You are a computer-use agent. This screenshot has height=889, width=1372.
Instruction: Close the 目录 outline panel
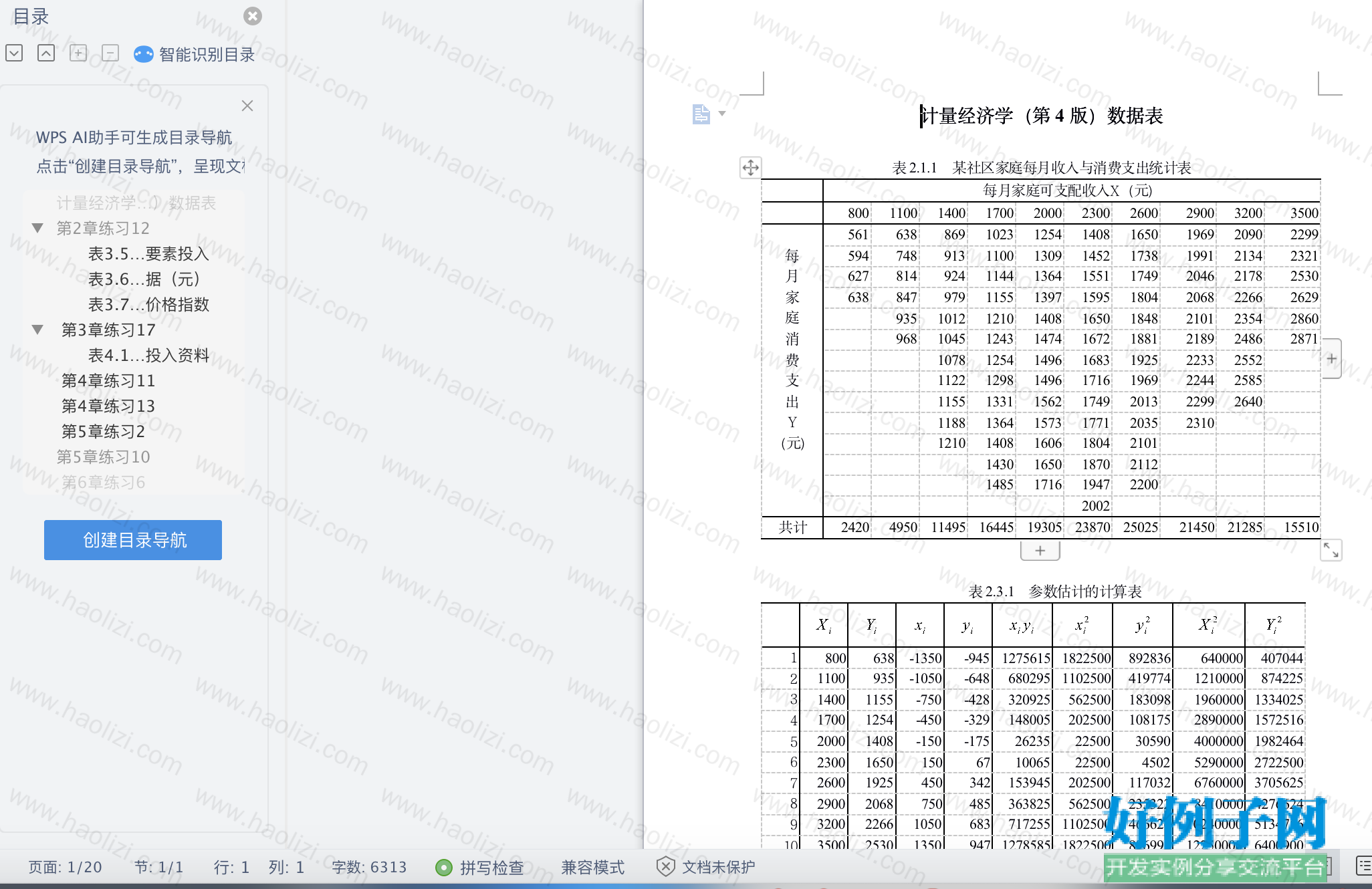253,16
